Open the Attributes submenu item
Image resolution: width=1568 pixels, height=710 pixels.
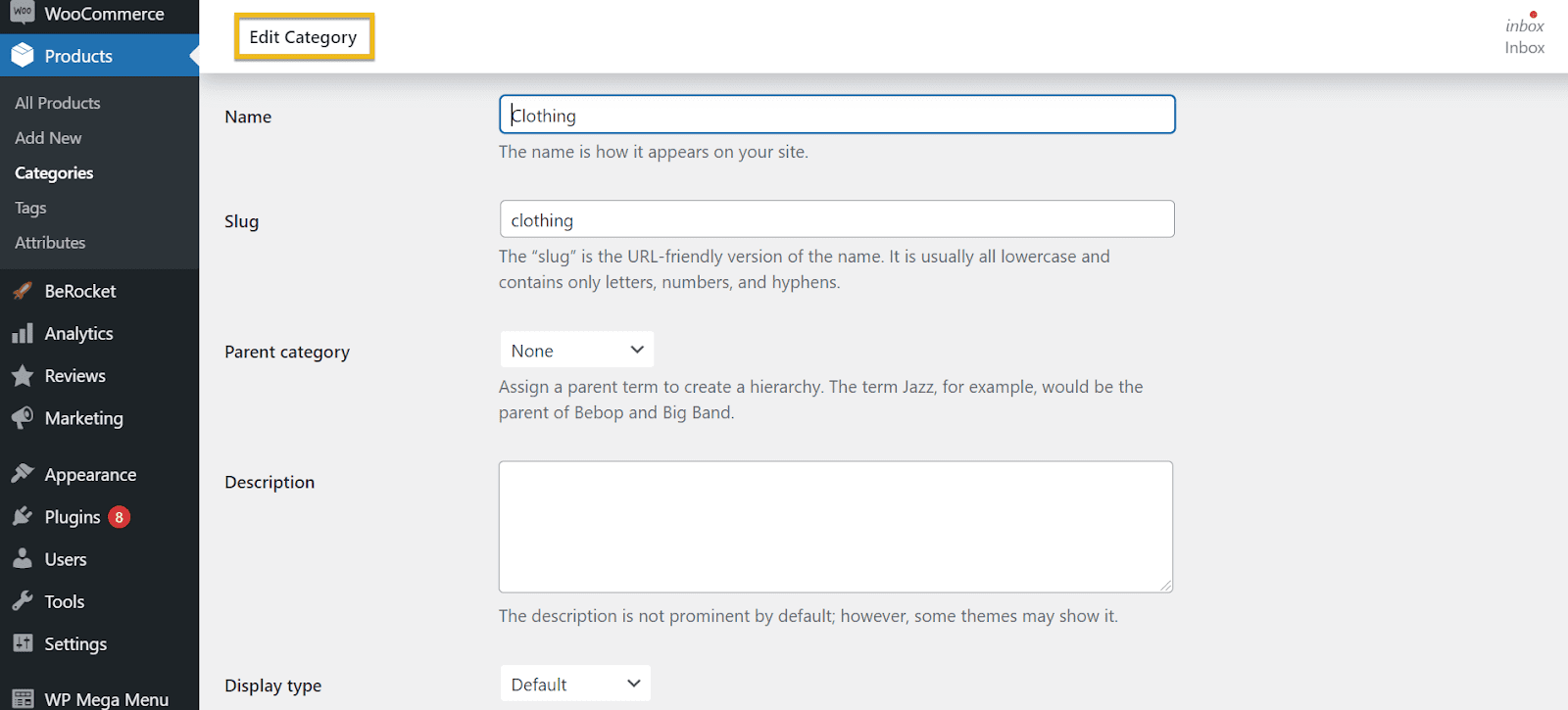50,243
